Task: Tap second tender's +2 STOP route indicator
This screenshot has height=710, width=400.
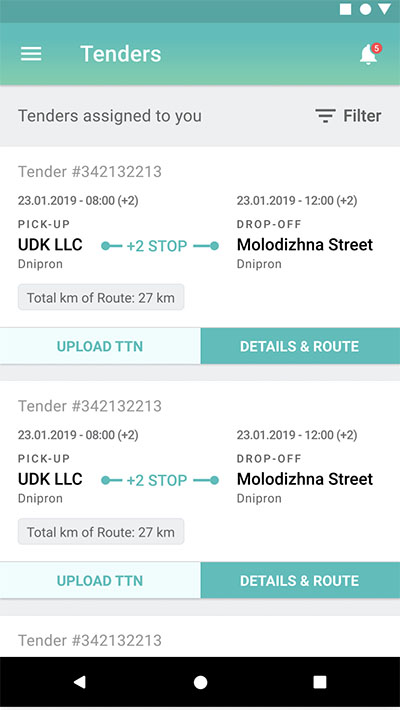Action: [x=160, y=480]
